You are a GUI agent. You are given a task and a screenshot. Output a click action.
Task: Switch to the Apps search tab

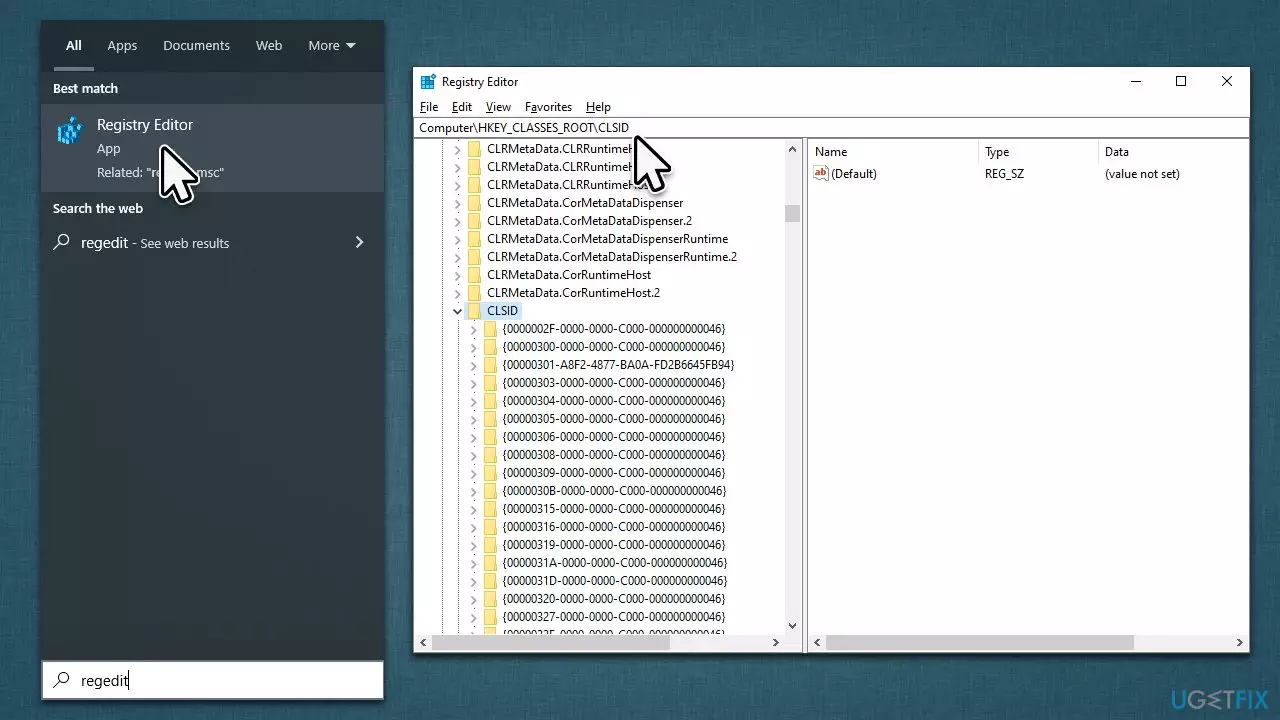pos(122,46)
